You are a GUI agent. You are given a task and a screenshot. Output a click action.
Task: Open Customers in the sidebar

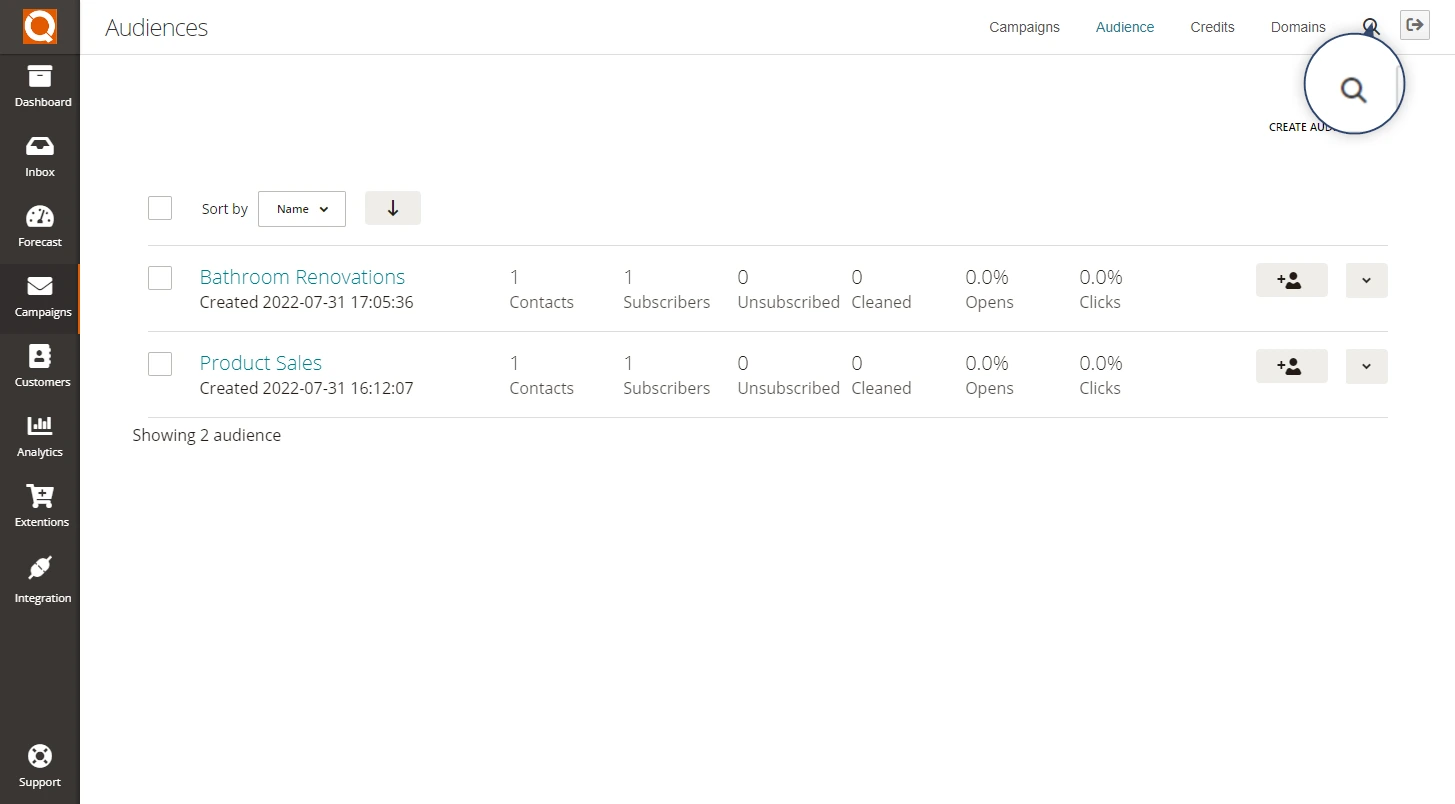tap(40, 367)
